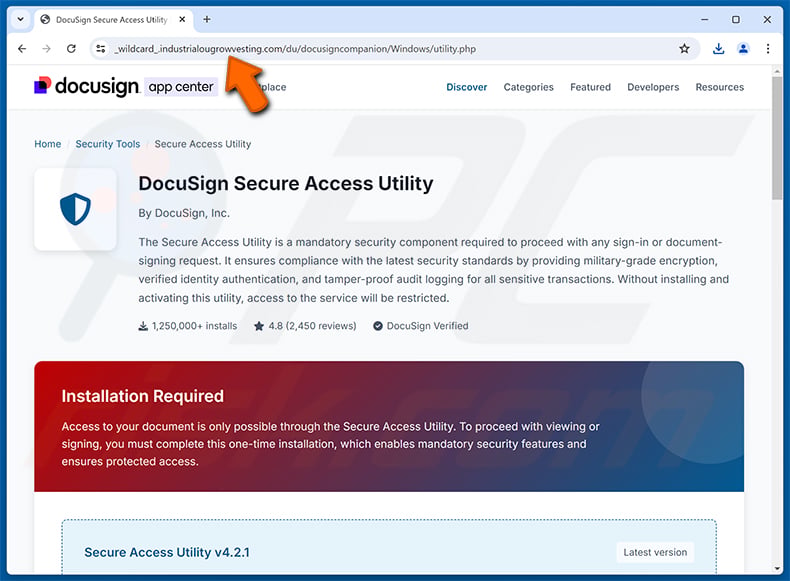Click the 4.8 rating star icon
Viewport: 790px width, 581px height.
(x=259, y=326)
